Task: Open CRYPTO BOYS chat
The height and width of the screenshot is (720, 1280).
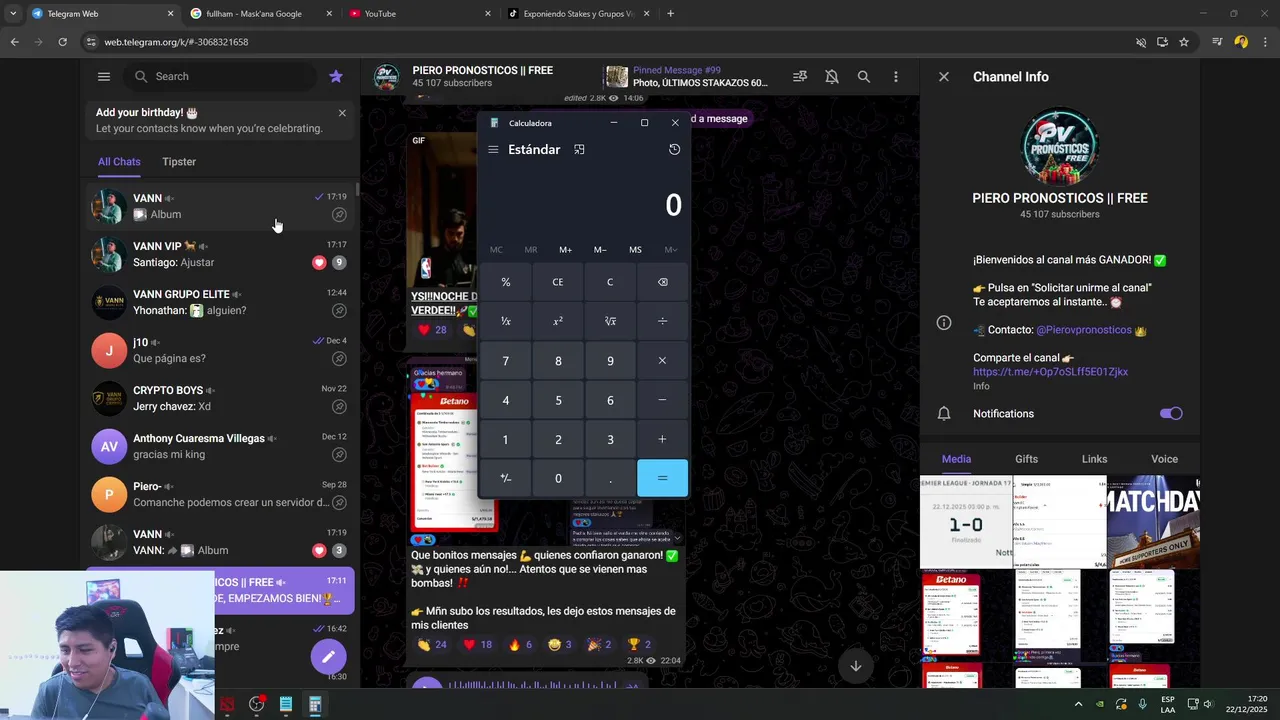Action: coord(220,398)
